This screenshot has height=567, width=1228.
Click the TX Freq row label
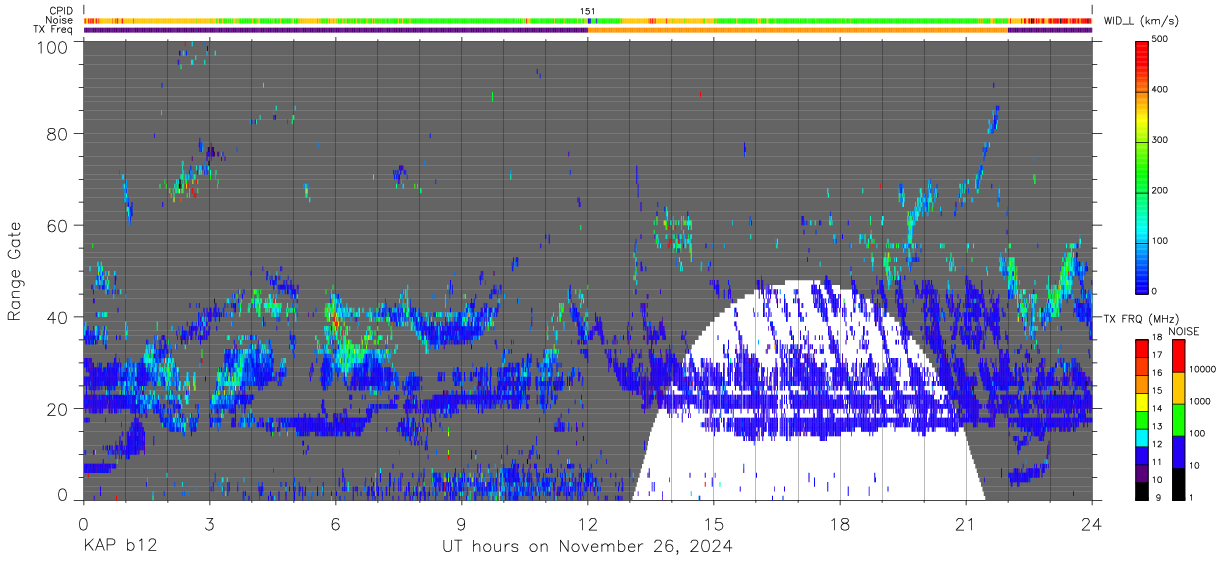(x=54, y=29)
